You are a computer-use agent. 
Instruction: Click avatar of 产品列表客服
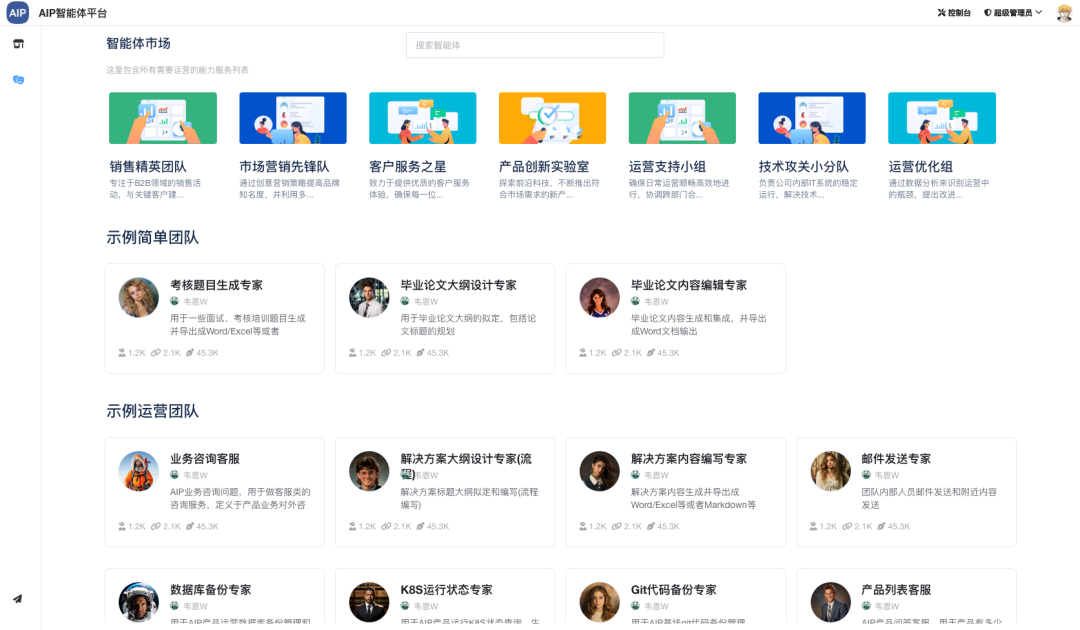[830, 602]
